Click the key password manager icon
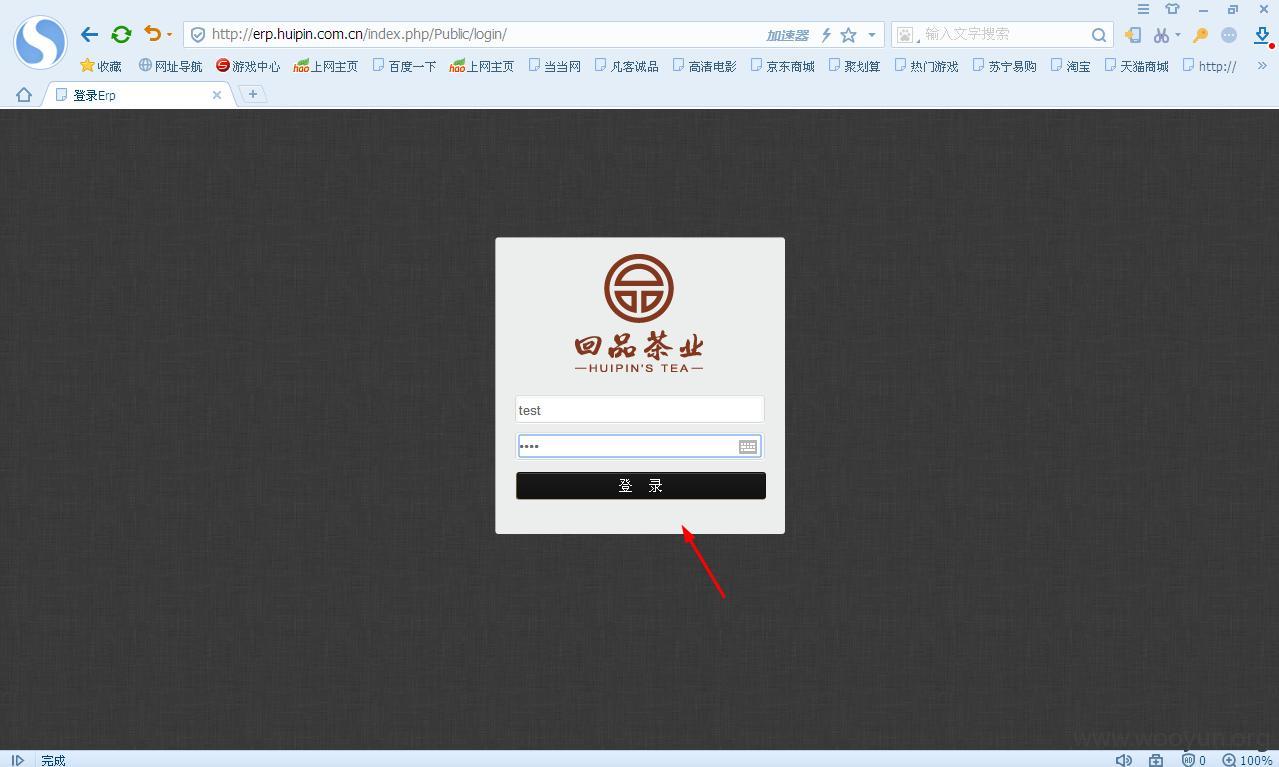The width and height of the screenshot is (1279, 767). 1201,35
